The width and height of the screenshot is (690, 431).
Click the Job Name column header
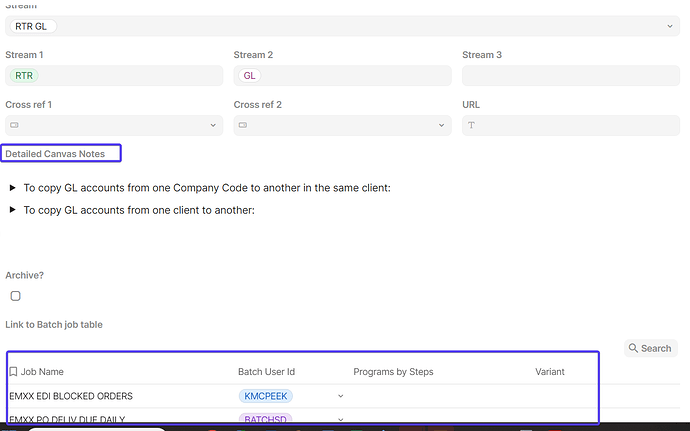click(x=42, y=372)
